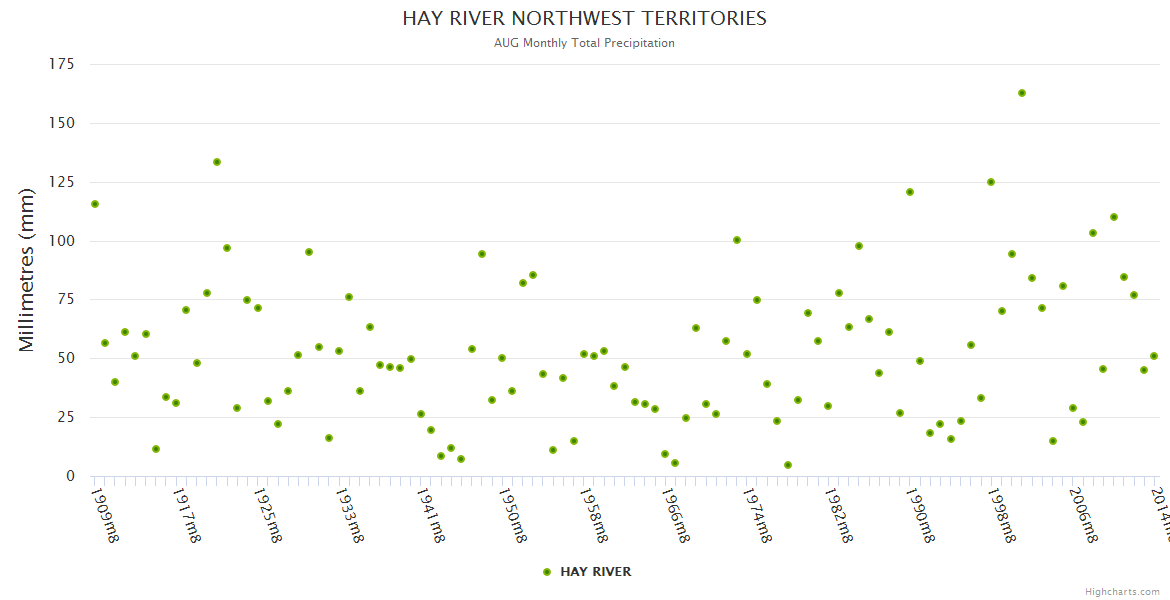This screenshot has height=600, width=1170.
Task: Select the data point on 125 gridline near 1998
Action: (991, 182)
